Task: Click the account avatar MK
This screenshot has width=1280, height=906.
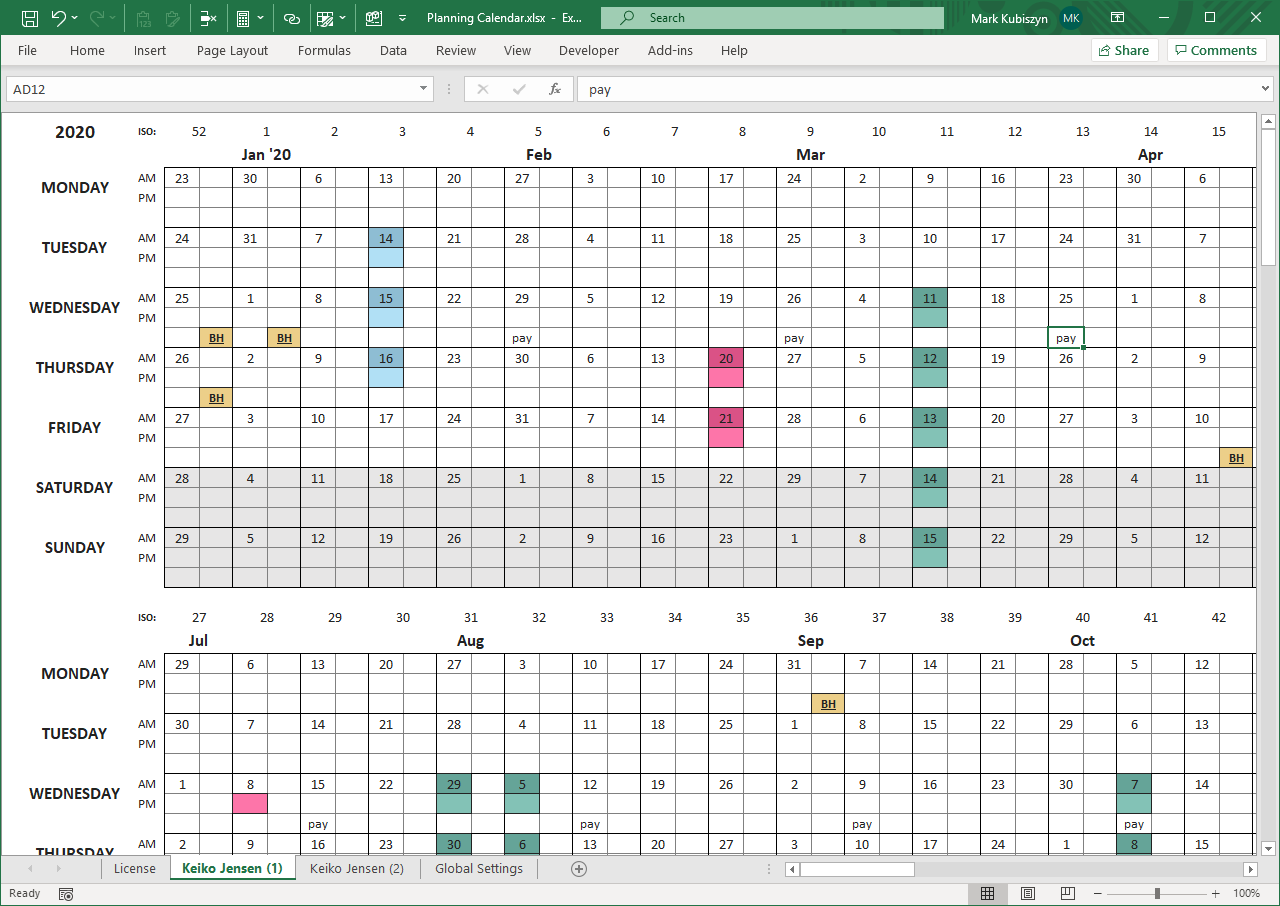Action: pos(1071,18)
